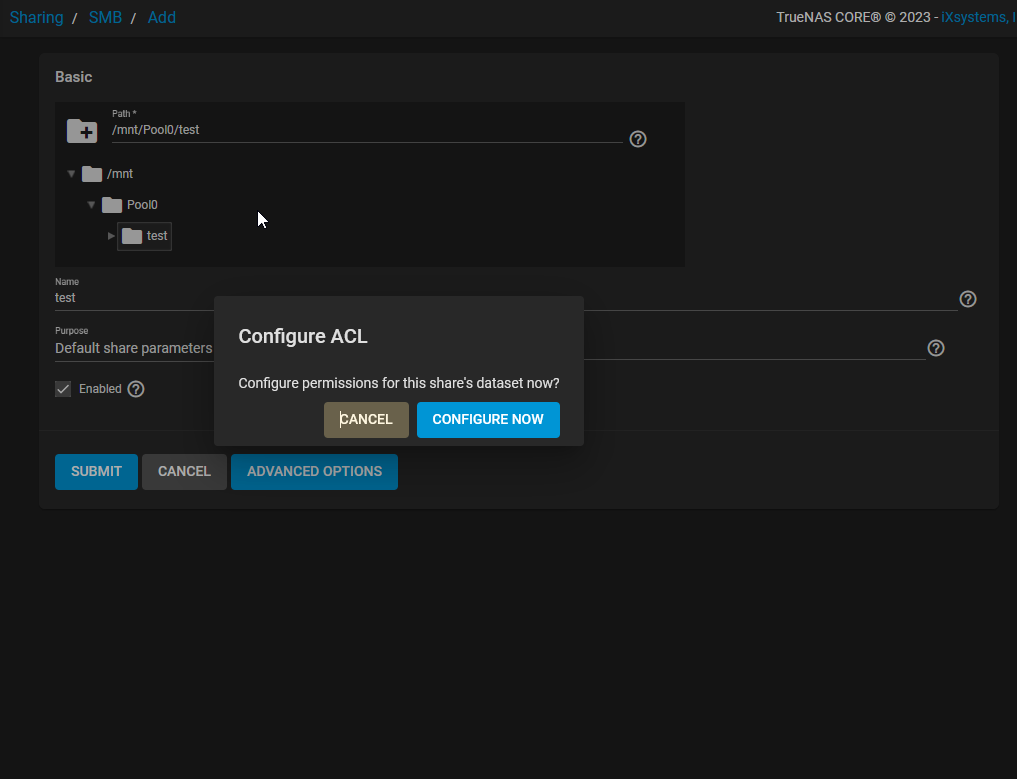Click the Name field help icon
Screen dimensions: 1017x779
[x=967, y=298]
